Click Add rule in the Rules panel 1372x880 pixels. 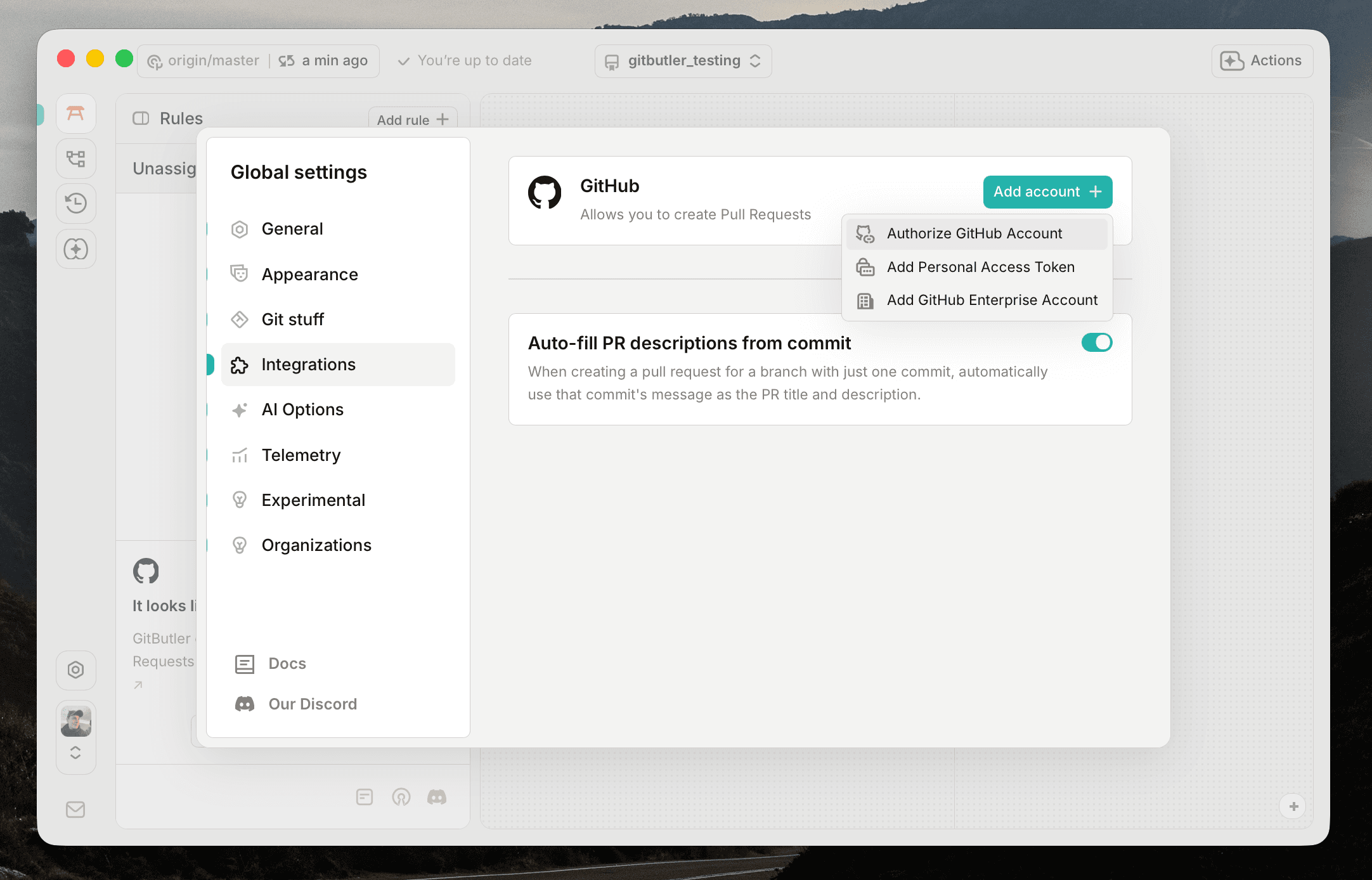(412, 119)
